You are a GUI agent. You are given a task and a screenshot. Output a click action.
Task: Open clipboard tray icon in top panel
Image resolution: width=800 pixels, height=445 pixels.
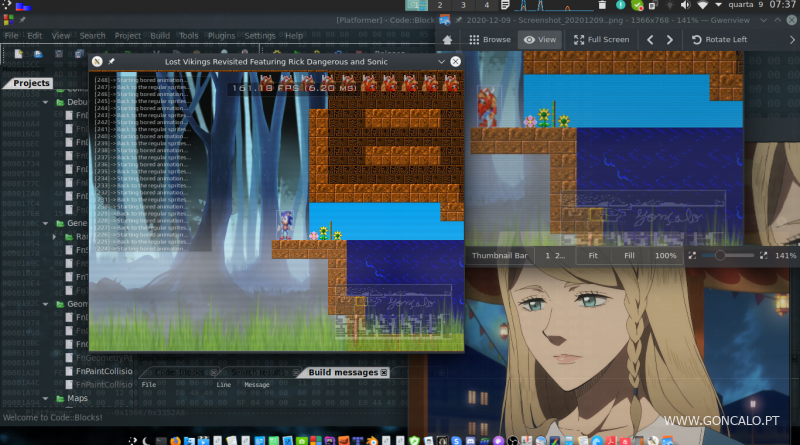pyautogui.click(x=653, y=5)
